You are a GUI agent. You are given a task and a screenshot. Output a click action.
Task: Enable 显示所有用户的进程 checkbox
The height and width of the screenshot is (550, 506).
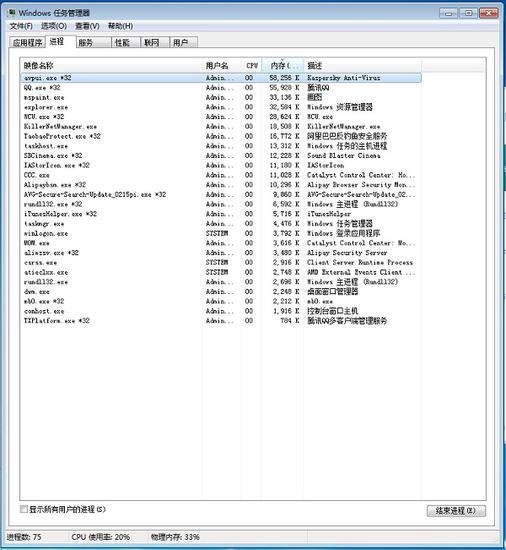point(24,509)
